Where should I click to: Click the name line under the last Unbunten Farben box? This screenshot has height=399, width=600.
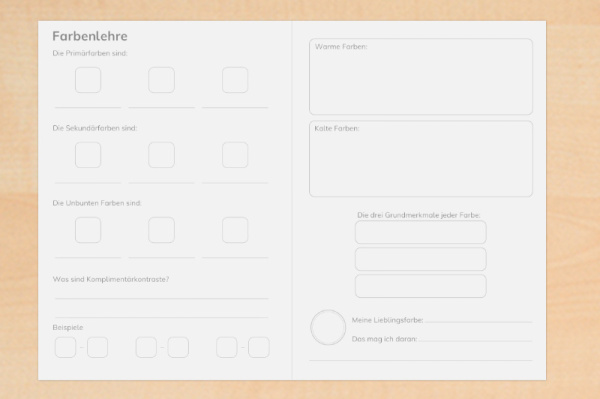235,257
